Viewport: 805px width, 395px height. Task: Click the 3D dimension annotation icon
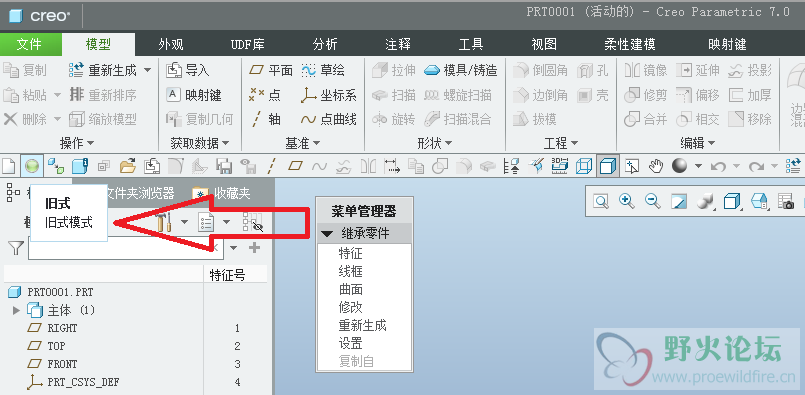[560, 166]
